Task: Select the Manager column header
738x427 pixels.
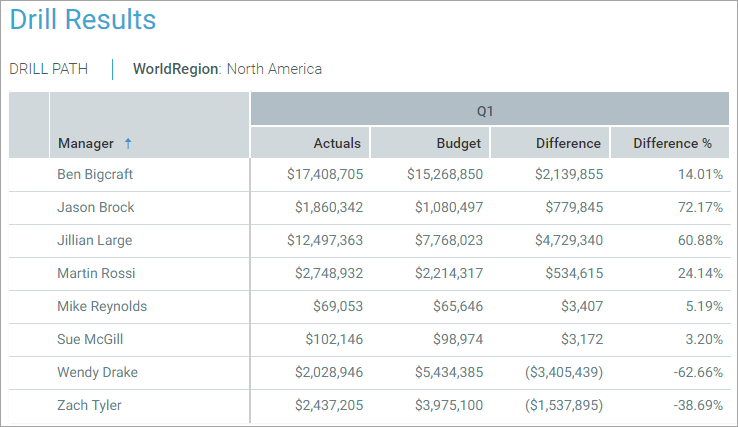Action: (x=149, y=125)
